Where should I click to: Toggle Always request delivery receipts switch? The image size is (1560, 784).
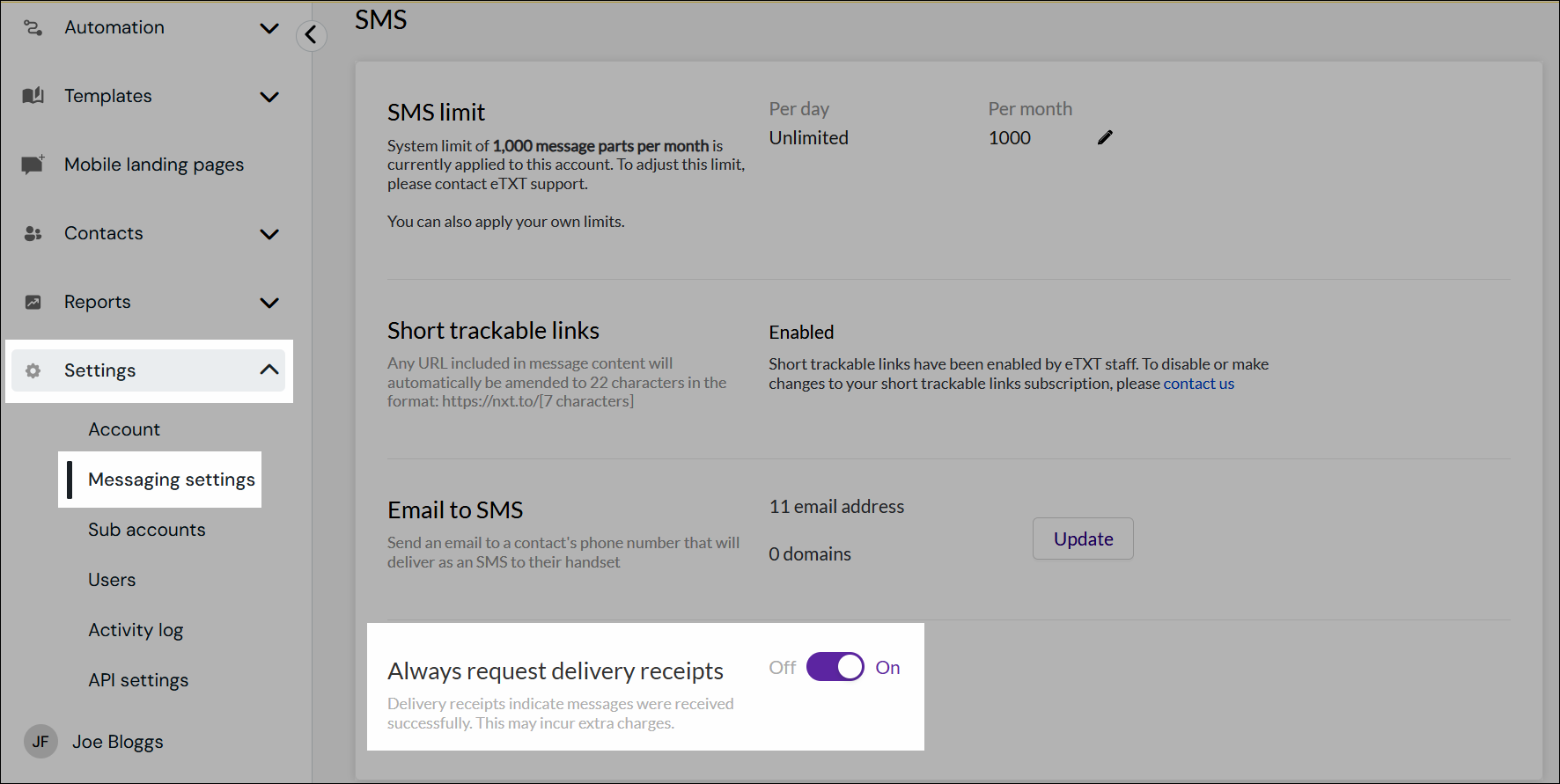click(x=835, y=667)
